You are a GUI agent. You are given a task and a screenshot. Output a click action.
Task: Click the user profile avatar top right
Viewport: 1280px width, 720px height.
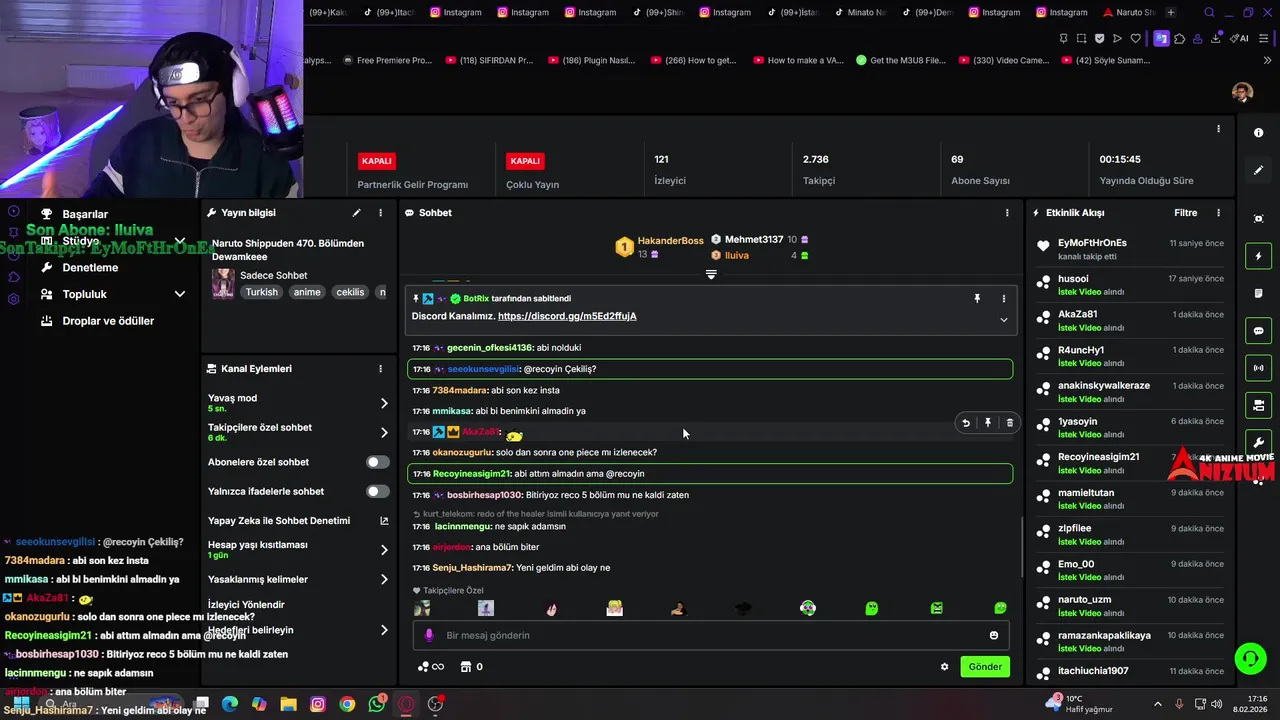pos(1242,93)
